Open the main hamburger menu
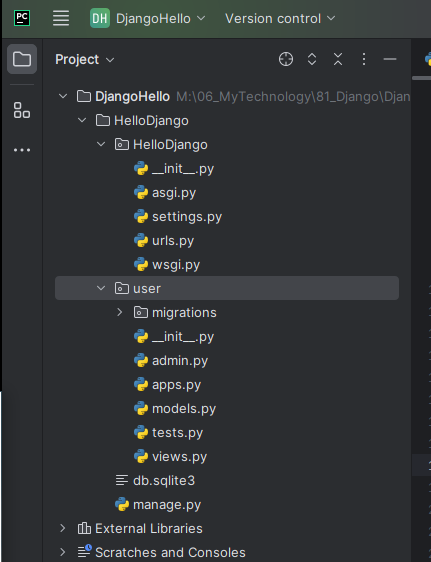The width and height of the screenshot is (431, 562). (x=61, y=18)
